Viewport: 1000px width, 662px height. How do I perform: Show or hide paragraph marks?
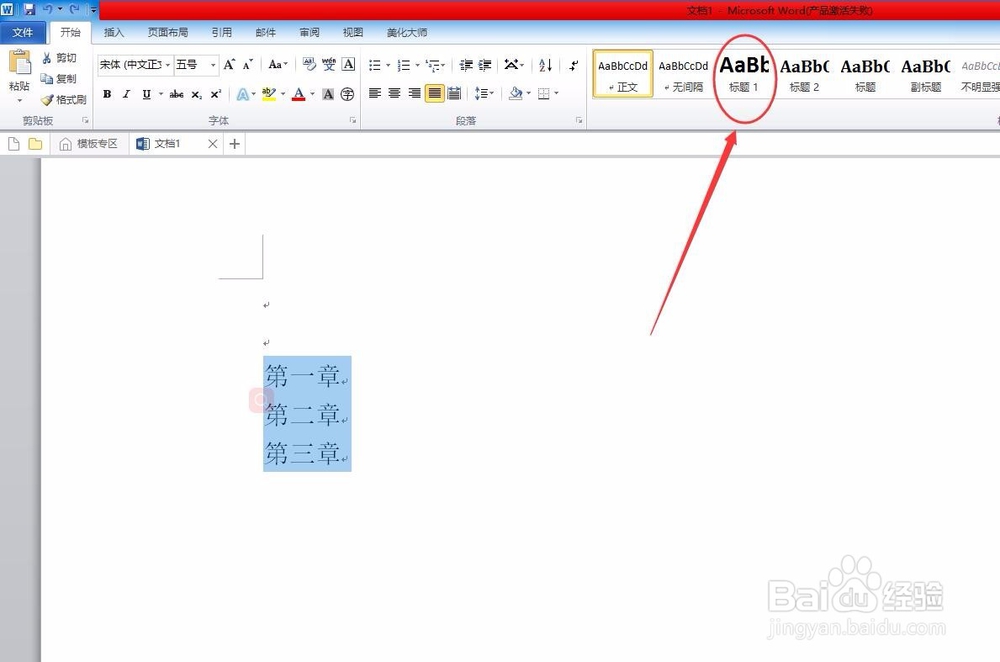click(x=573, y=65)
